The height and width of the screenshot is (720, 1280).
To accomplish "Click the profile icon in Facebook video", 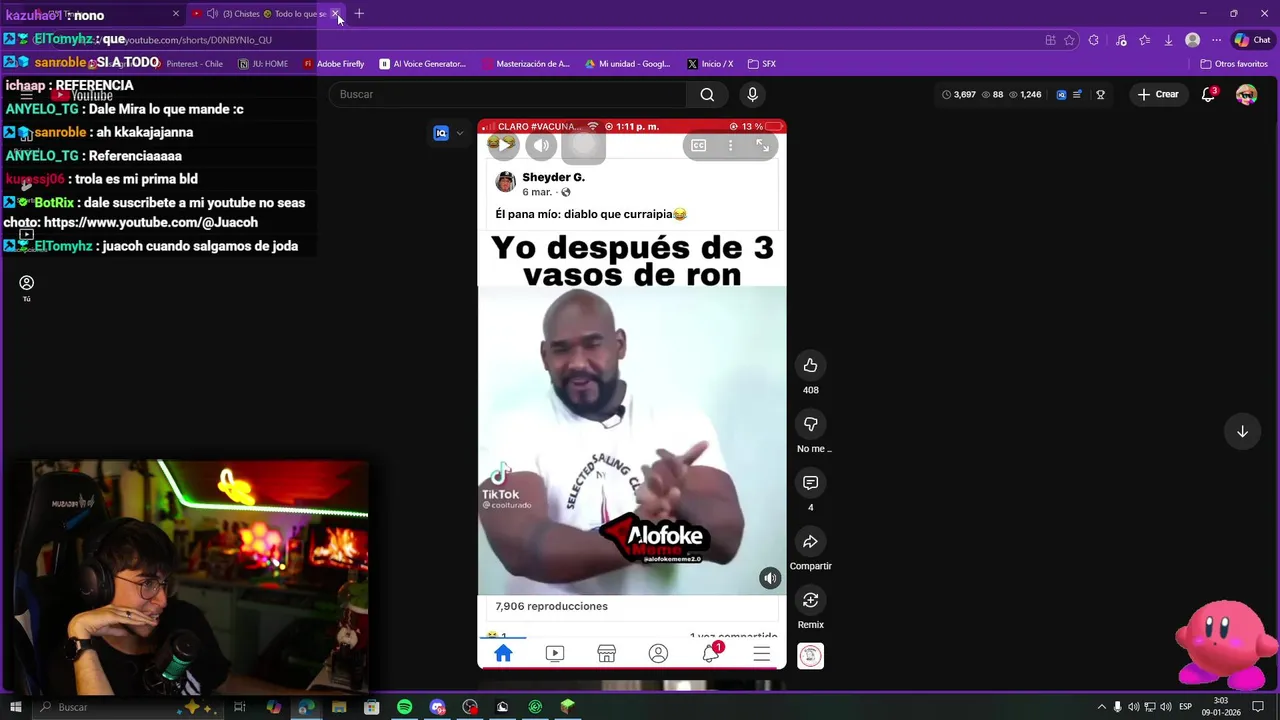I will pyautogui.click(x=658, y=653).
